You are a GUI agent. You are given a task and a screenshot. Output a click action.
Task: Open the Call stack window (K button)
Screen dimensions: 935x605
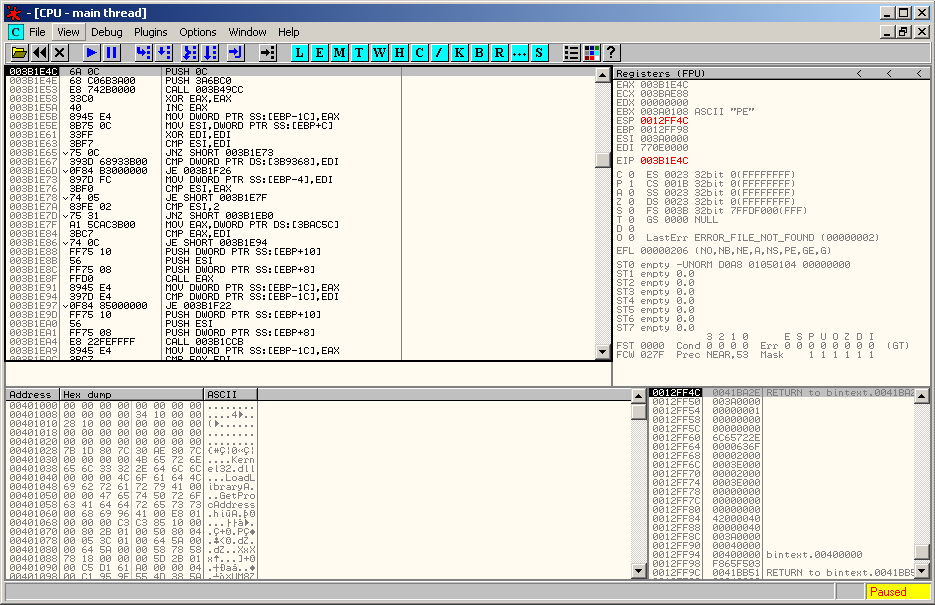pos(460,52)
